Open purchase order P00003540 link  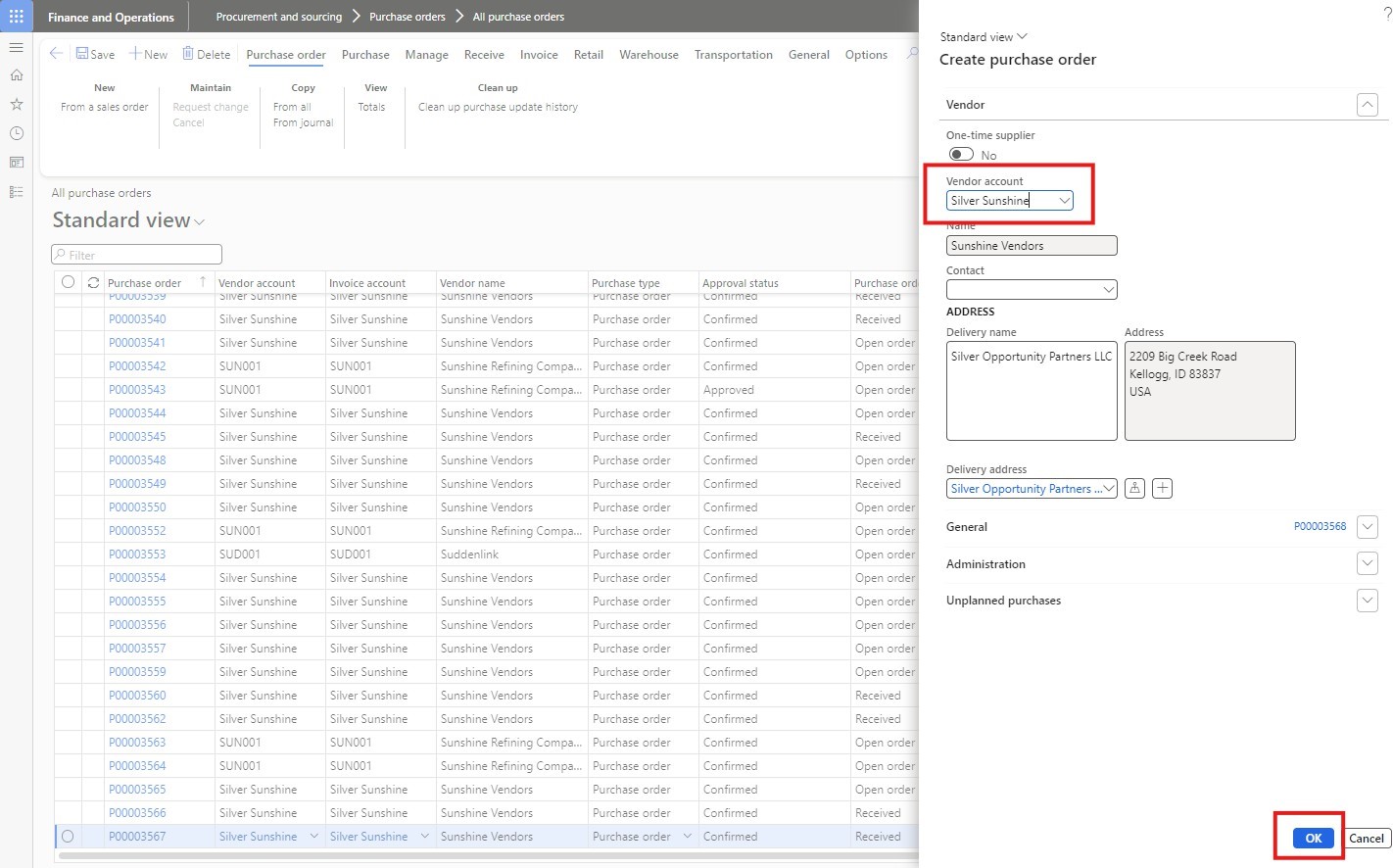click(137, 319)
